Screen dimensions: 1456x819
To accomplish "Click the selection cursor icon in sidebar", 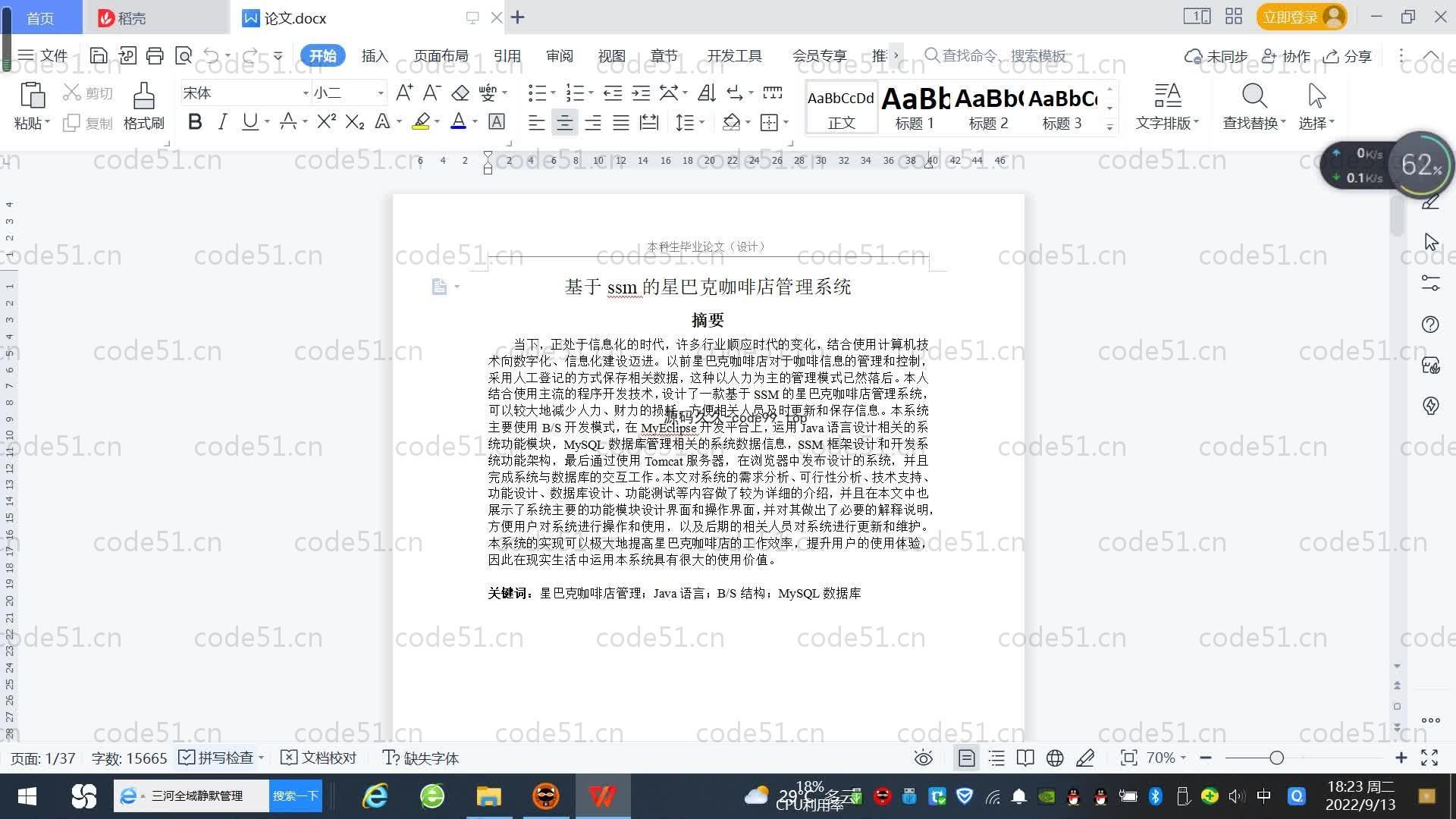I will coord(1430,242).
